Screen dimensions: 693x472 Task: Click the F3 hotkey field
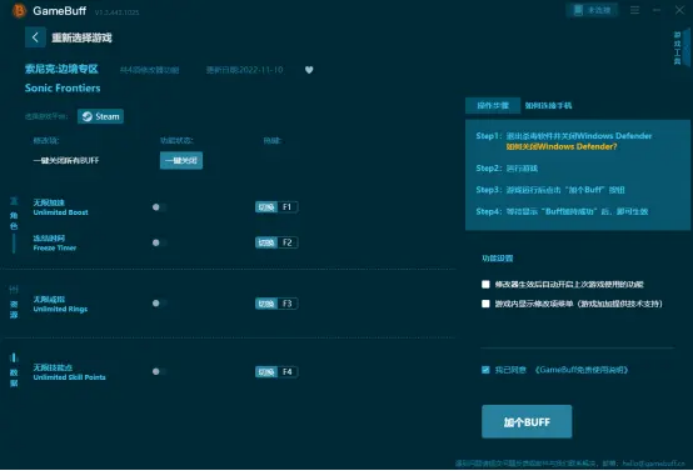tap(287, 304)
